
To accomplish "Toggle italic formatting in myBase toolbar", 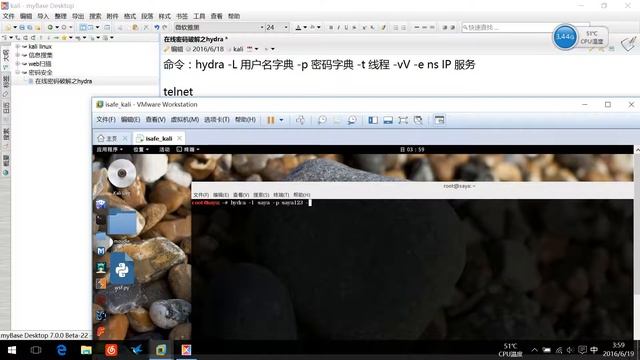I will pos(338,27).
